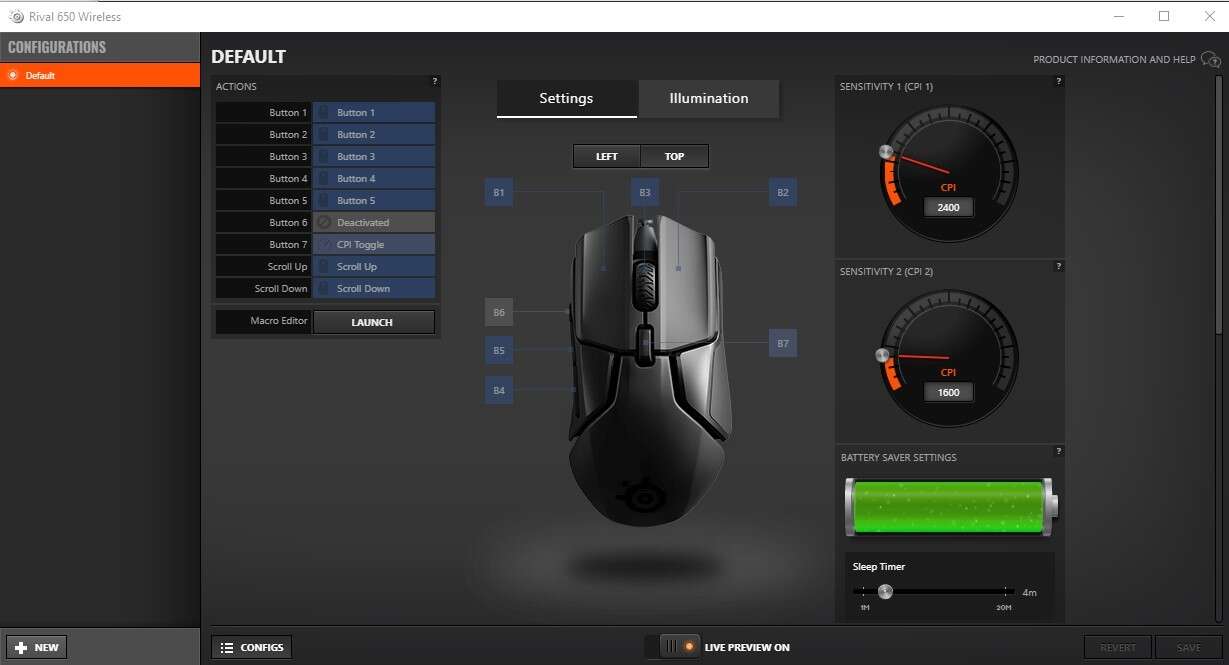Viewport: 1229px width, 665px height.
Task: Click the CPI 1 value field showing 2400
Action: pos(948,207)
